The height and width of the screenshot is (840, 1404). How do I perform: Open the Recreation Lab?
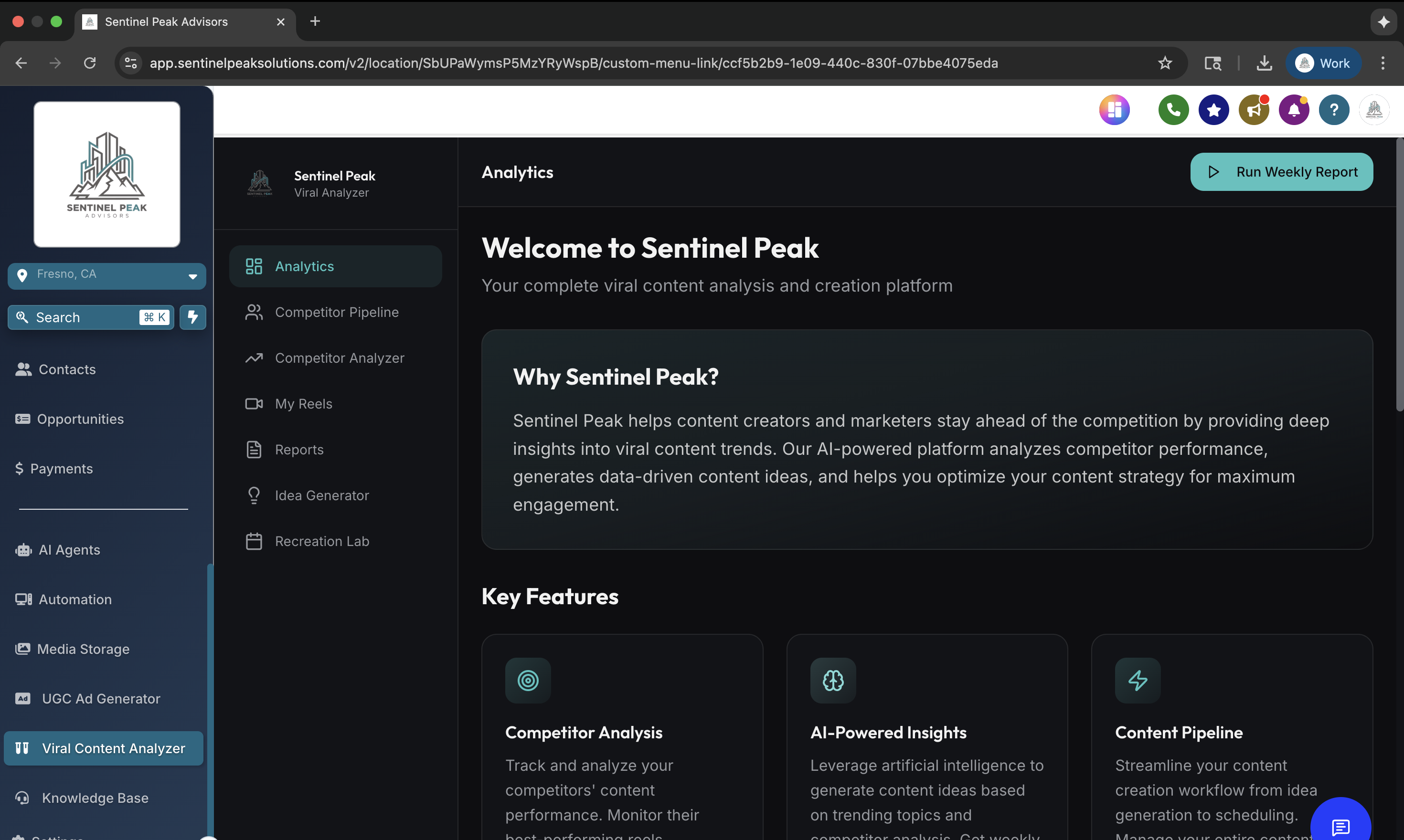322,541
